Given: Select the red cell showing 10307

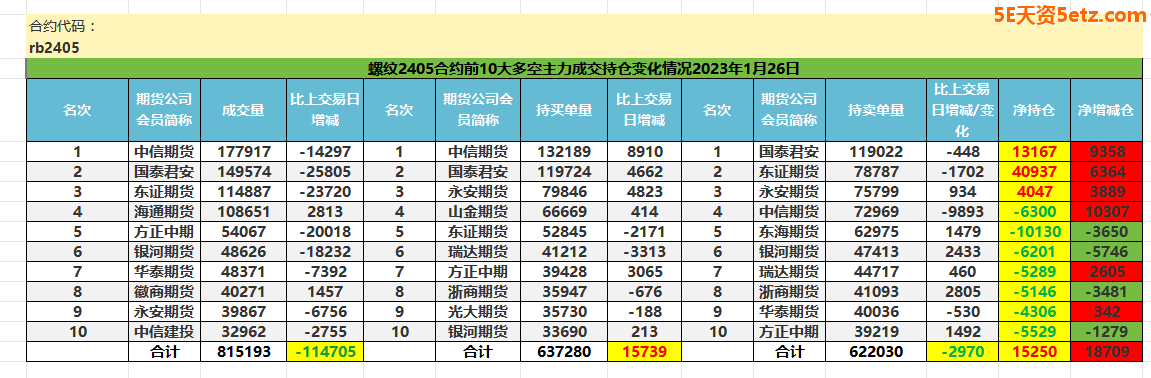Looking at the screenshot, I should (1105, 211).
